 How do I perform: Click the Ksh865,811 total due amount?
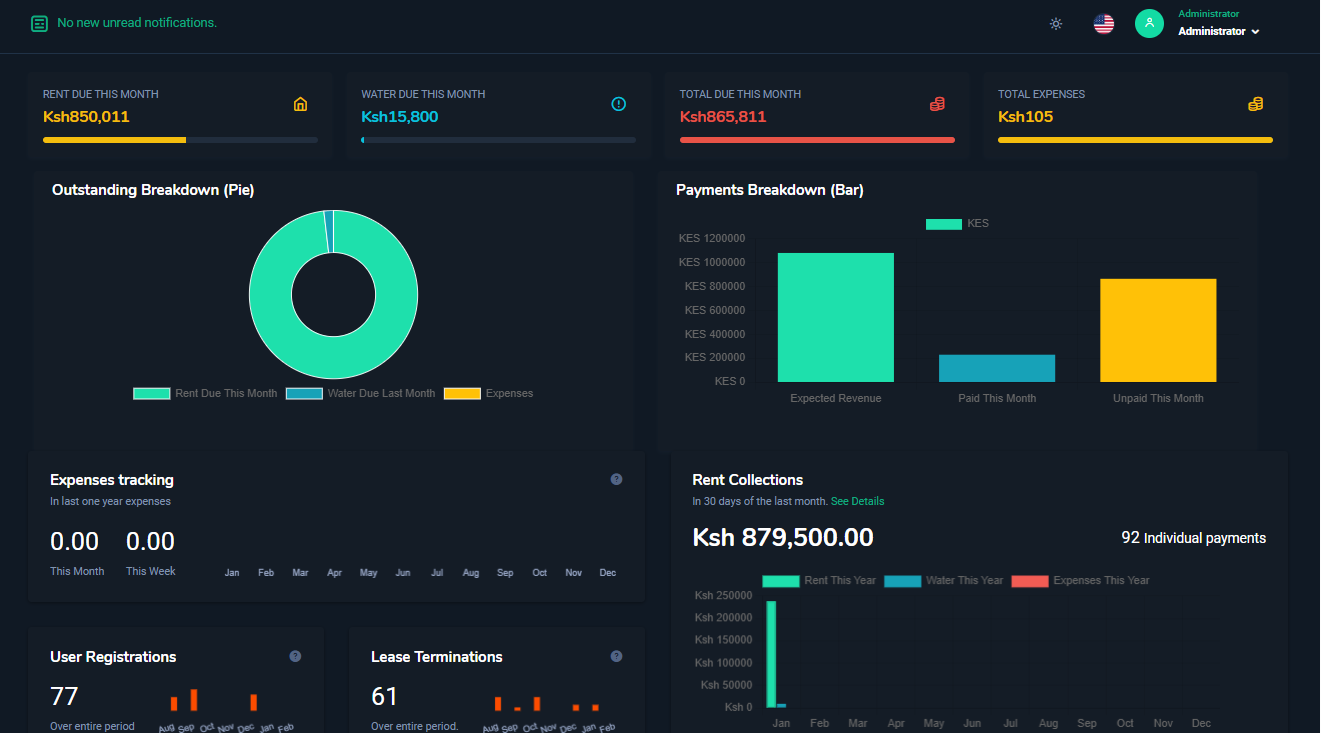pyautogui.click(x=723, y=116)
